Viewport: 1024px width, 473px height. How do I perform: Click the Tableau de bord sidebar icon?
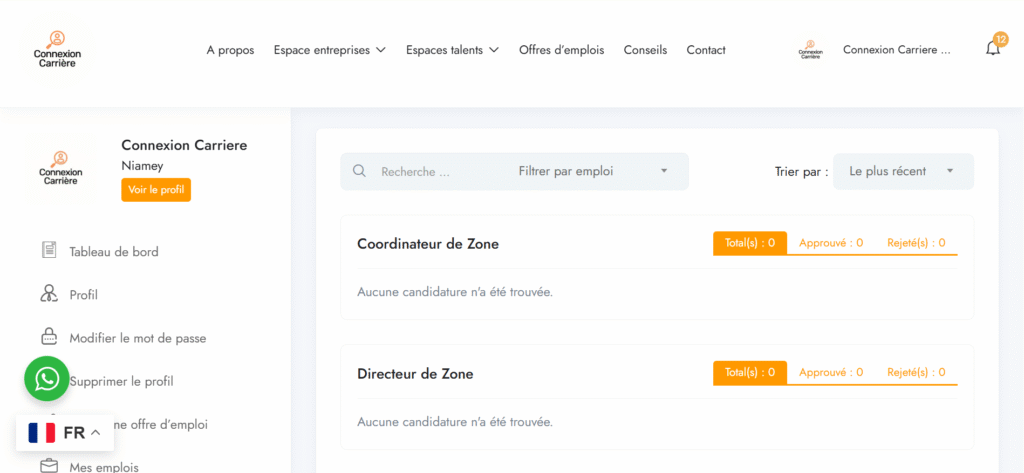tap(49, 251)
